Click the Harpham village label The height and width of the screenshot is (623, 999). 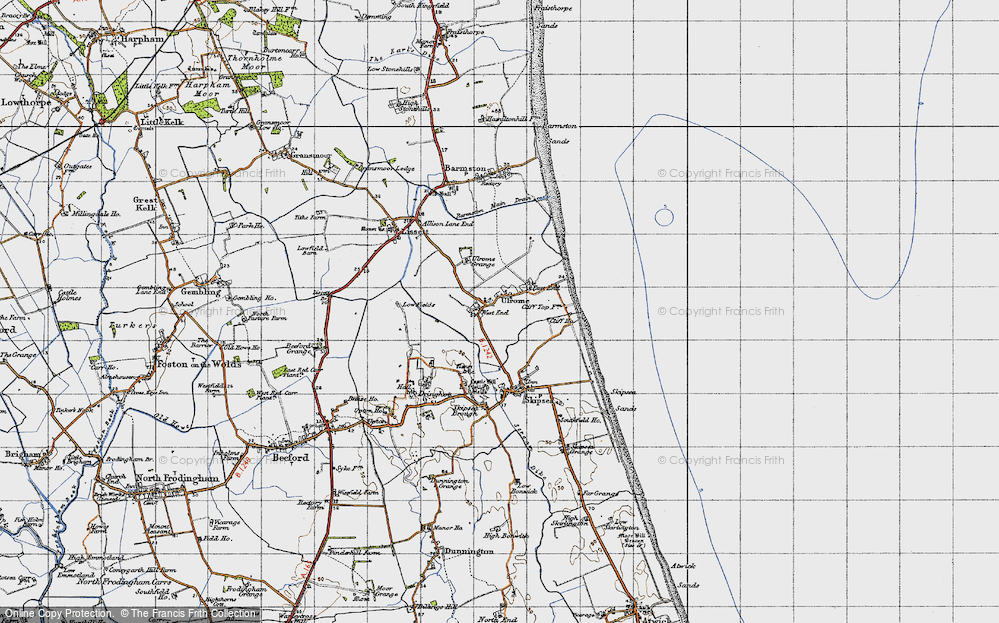click(x=142, y=39)
